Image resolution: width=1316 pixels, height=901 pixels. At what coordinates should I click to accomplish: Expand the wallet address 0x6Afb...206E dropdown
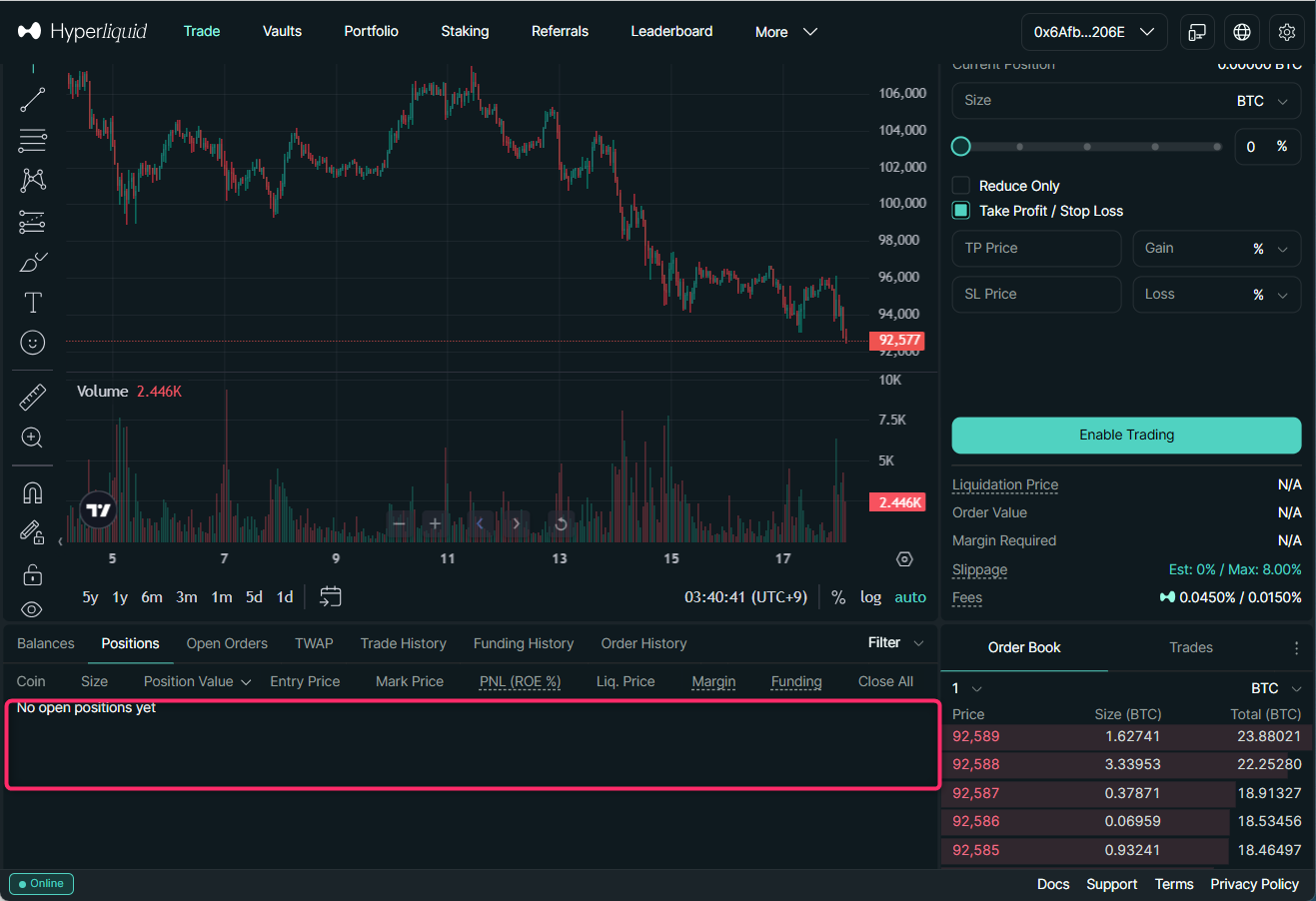1093,32
